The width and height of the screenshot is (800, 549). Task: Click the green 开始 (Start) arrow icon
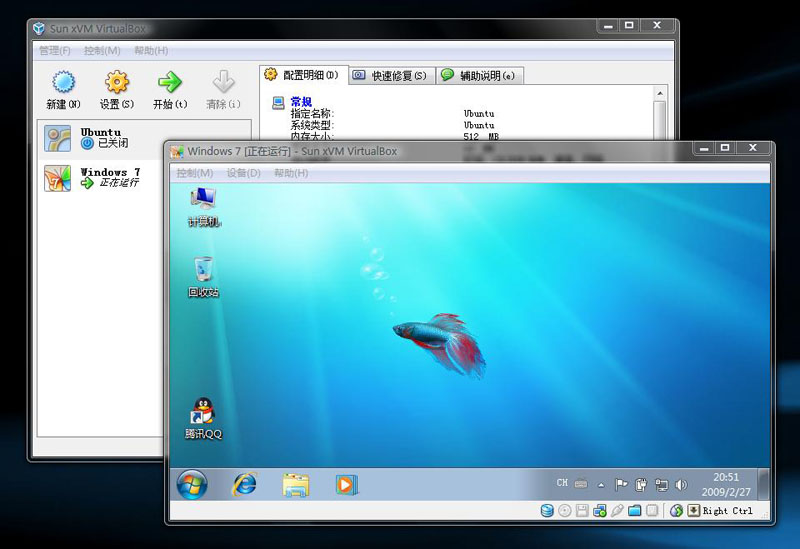(170, 82)
